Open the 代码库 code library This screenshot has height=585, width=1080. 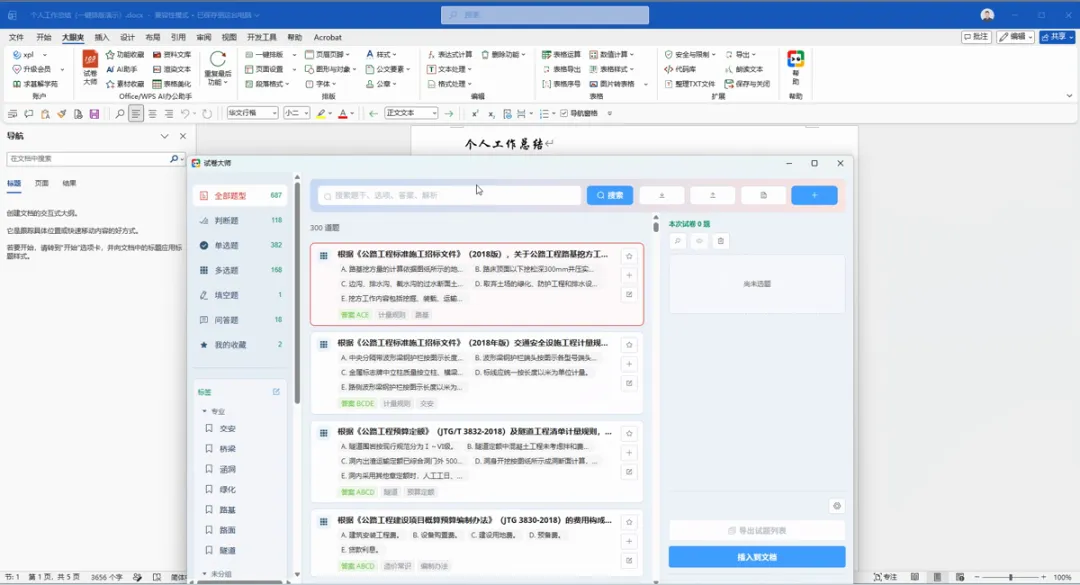(x=680, y=69)
